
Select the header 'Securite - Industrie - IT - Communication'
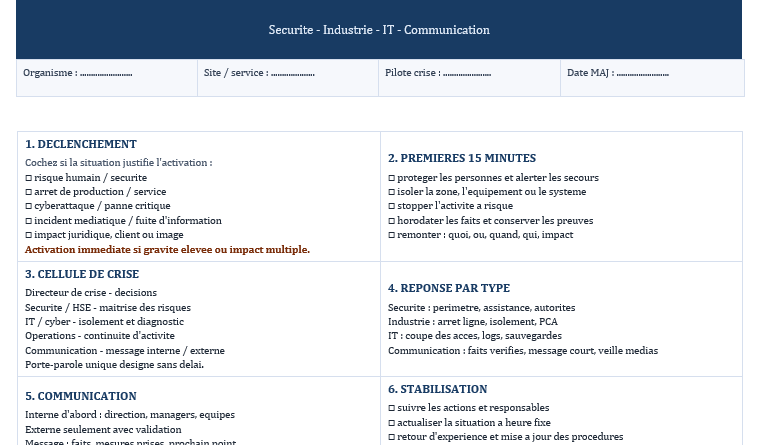(x=379, y=30)
